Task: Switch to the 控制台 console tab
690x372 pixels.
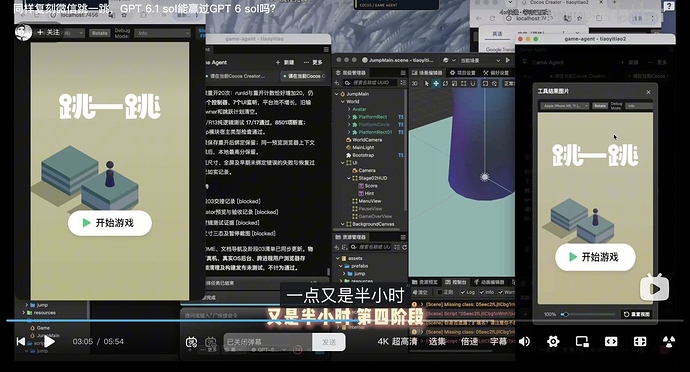Action: click(456, 282)
